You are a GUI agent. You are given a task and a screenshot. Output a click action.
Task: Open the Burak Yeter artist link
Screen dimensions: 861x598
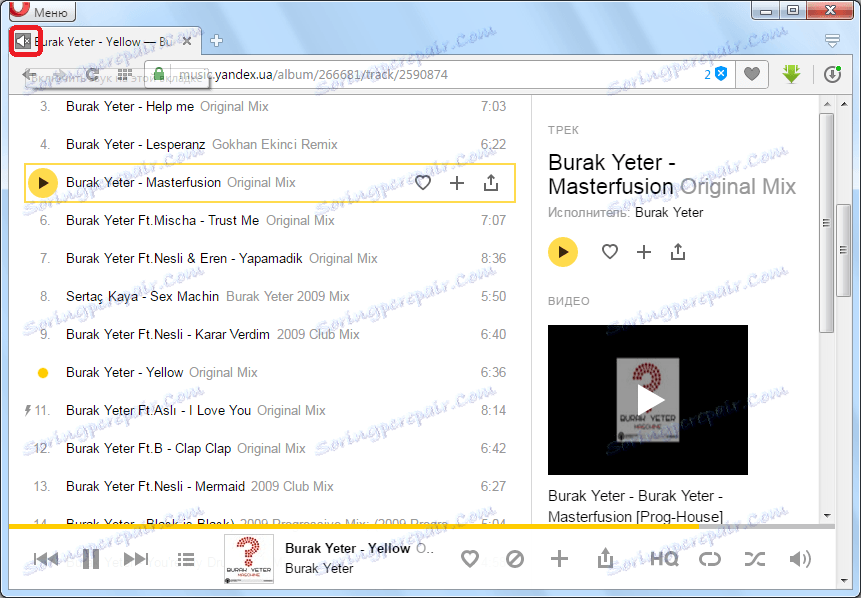(668, 212)
